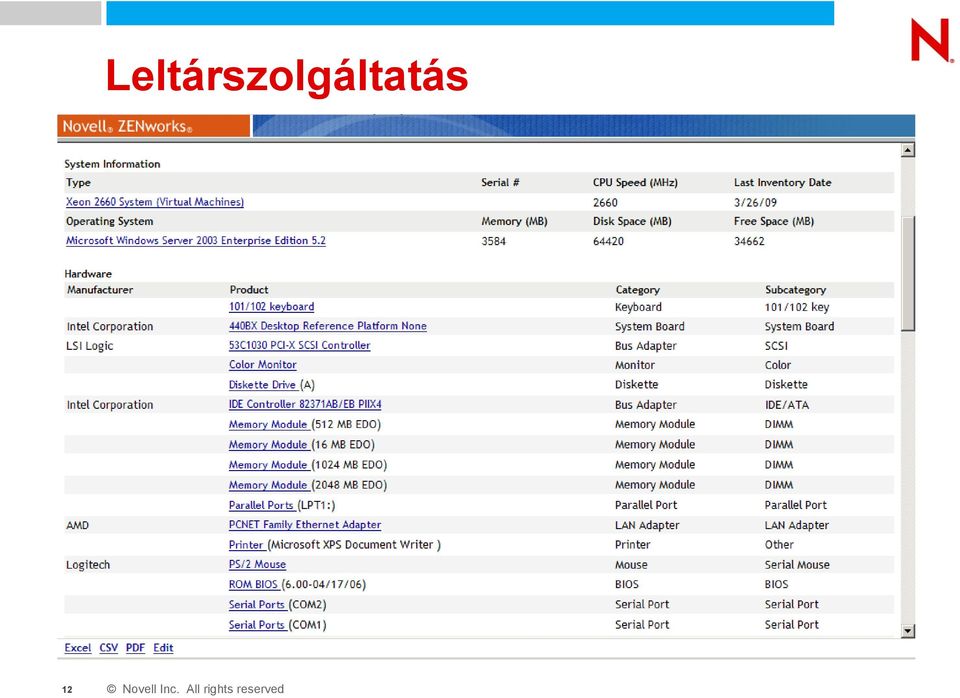The height and width of the screenshot is (698, 960).
Task: Open Xeon 2660 System (Virtual Machines) link
Action: tap(154, 202)
